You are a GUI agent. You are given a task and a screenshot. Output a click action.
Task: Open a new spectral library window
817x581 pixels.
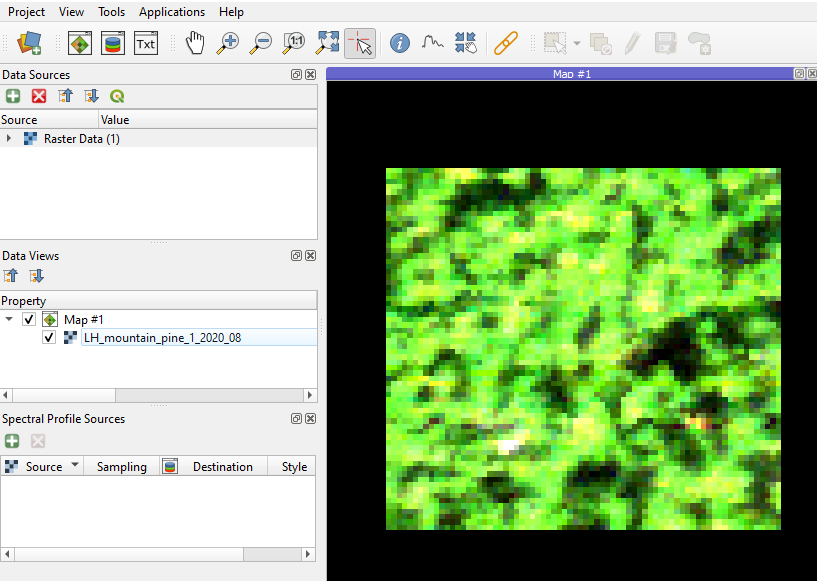click(x=113, y=43)
